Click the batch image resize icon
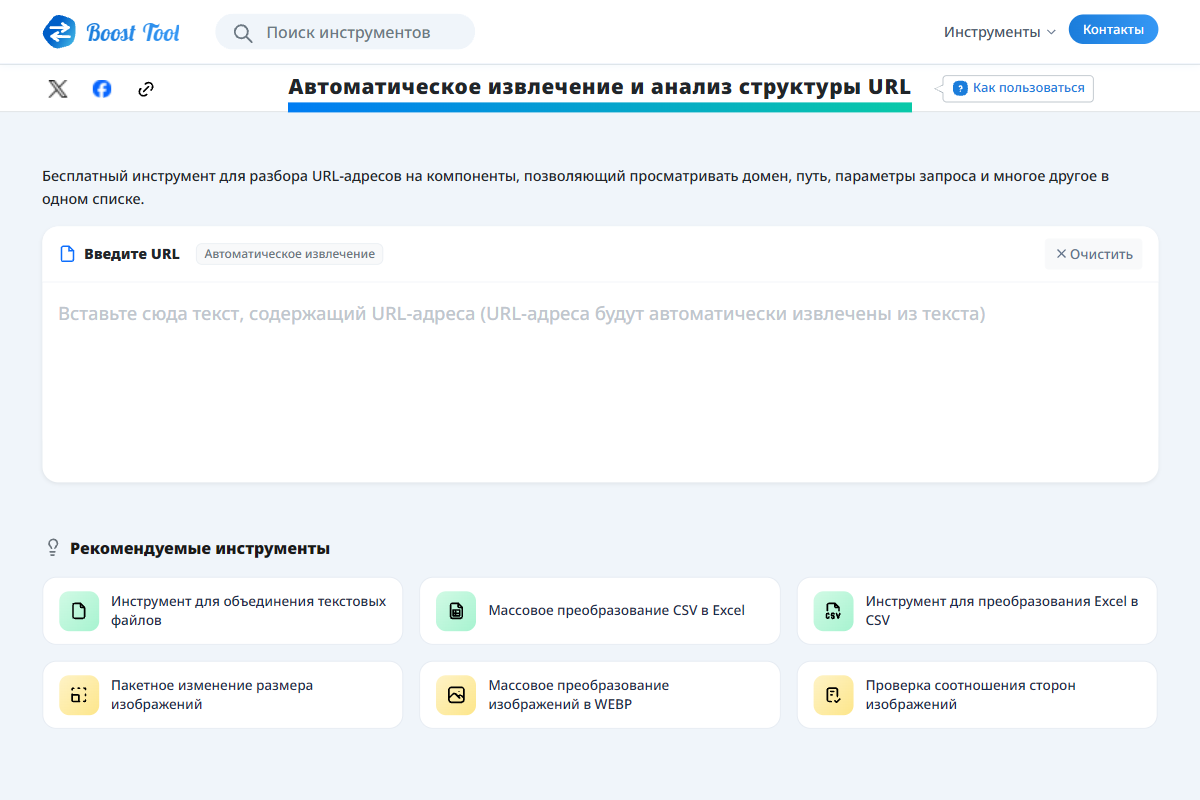1200x800 pixels. click(79, 695)
